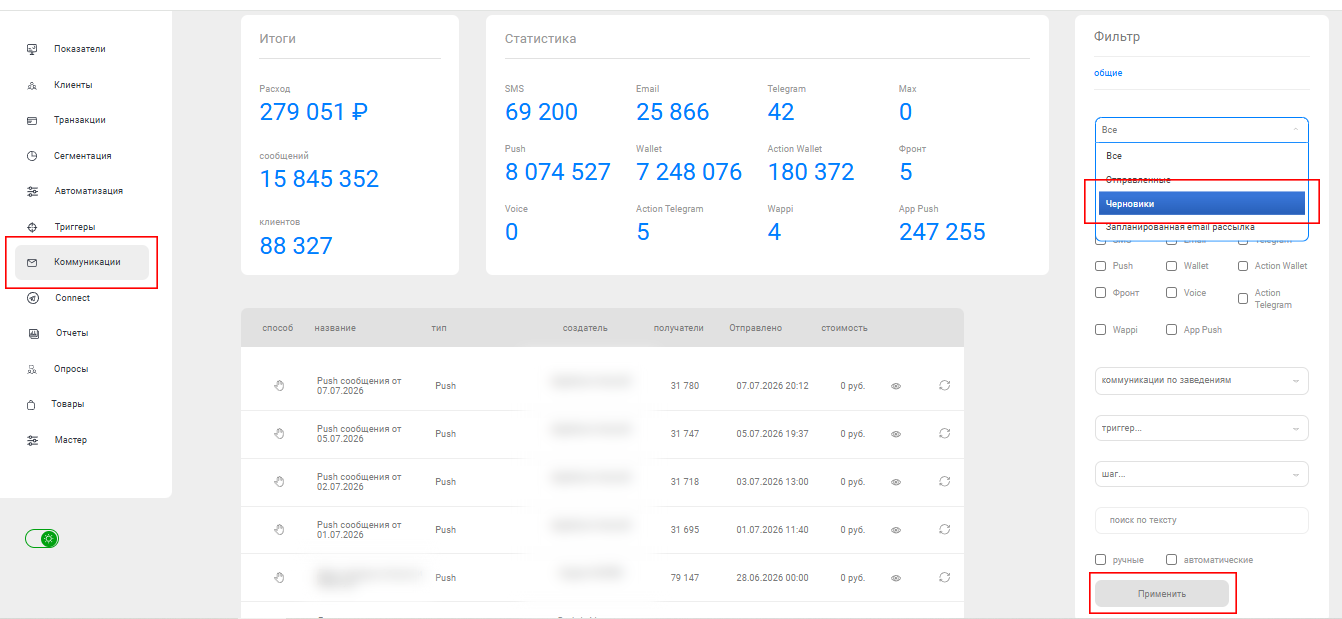The height and width of the screenshot is (619, 1342).
Task: Click the Коммуникации envelope icon
Action: [x=32, y=262]
